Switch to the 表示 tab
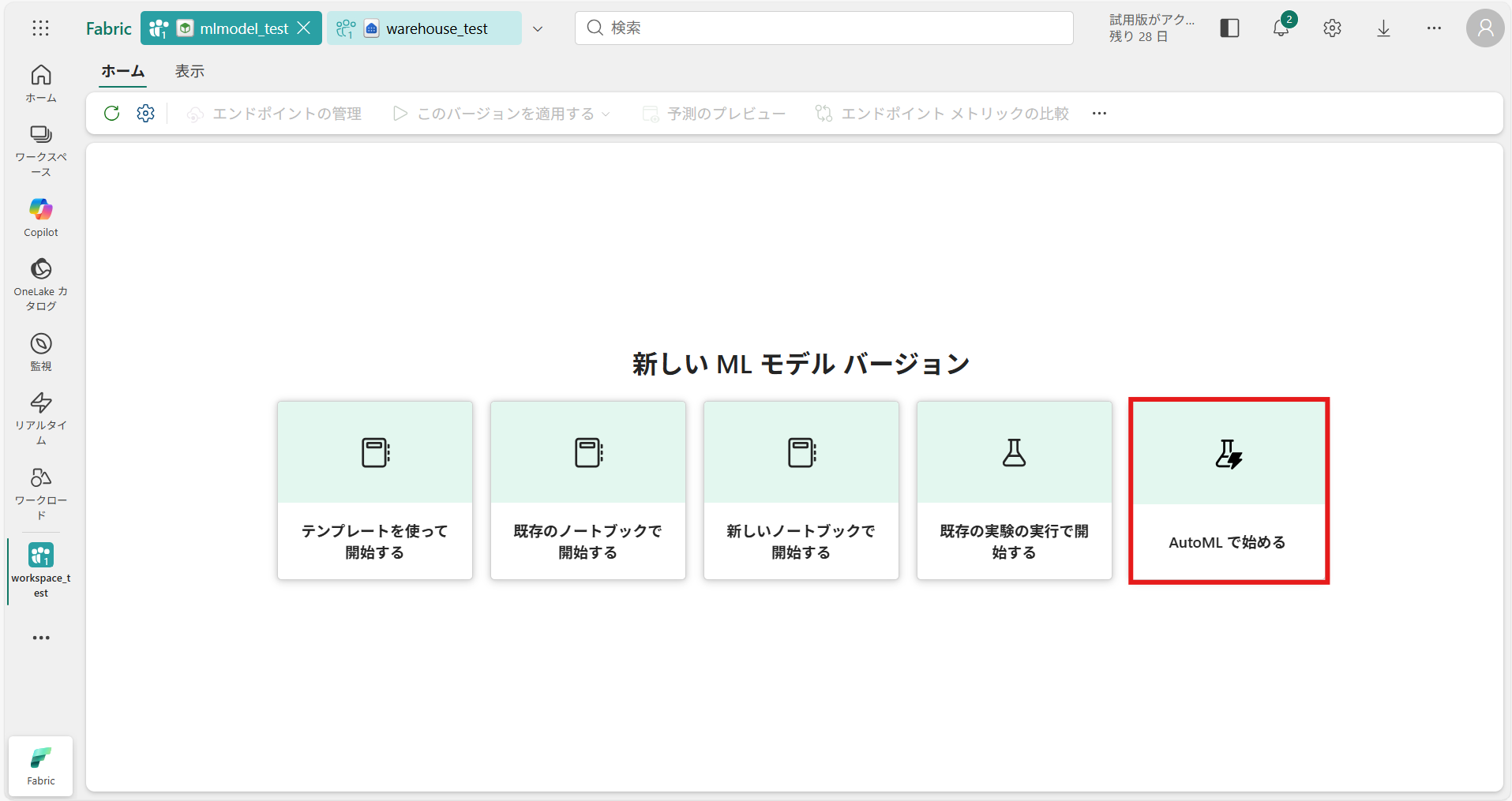 pos(189,71)
